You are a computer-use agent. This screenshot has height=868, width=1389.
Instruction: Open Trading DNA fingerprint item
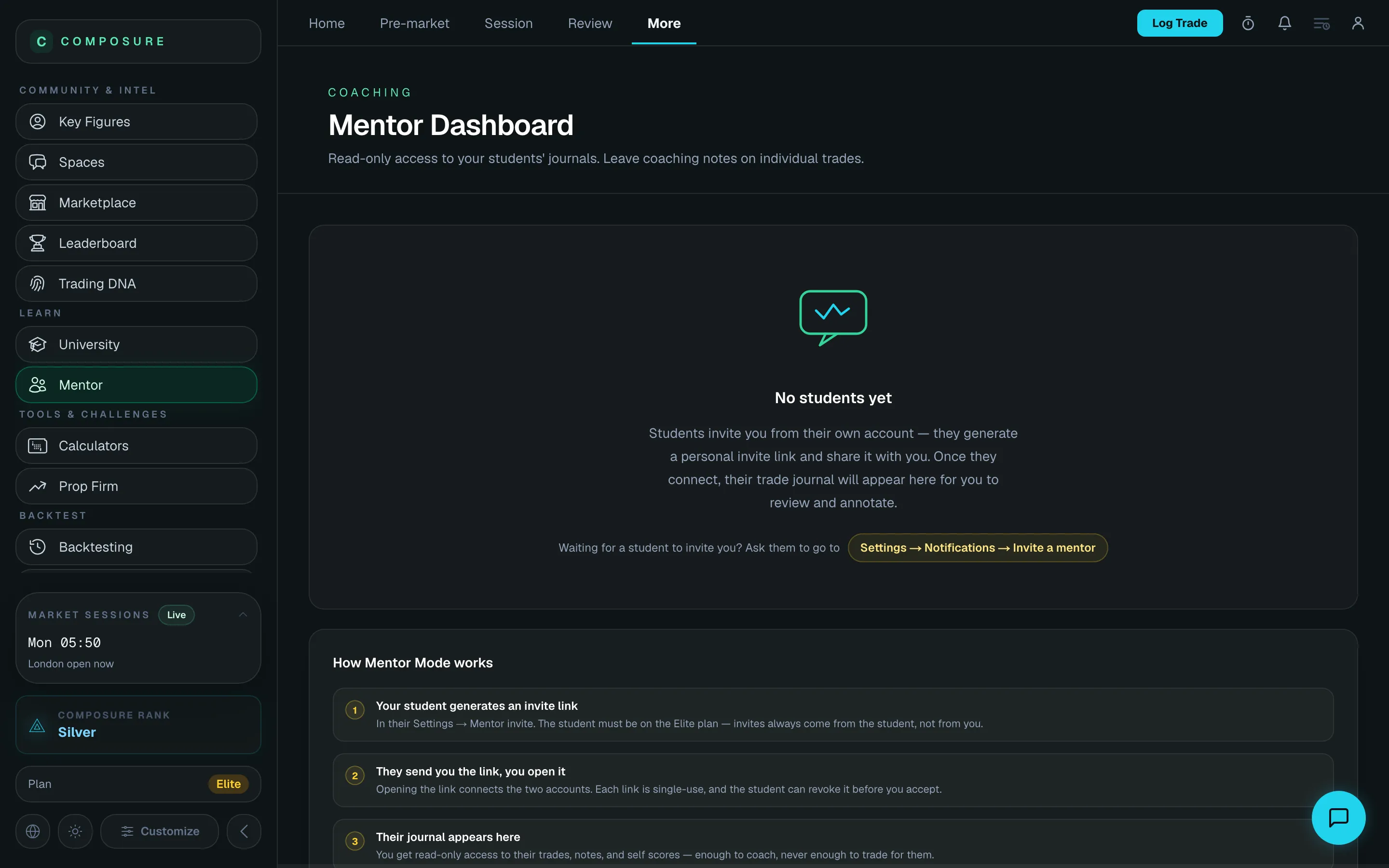136,284
